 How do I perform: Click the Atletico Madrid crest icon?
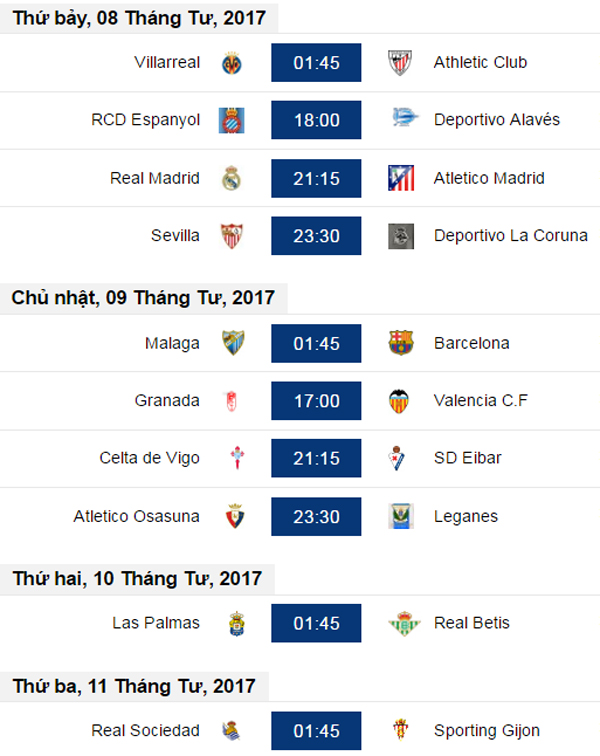coord(401,178)
